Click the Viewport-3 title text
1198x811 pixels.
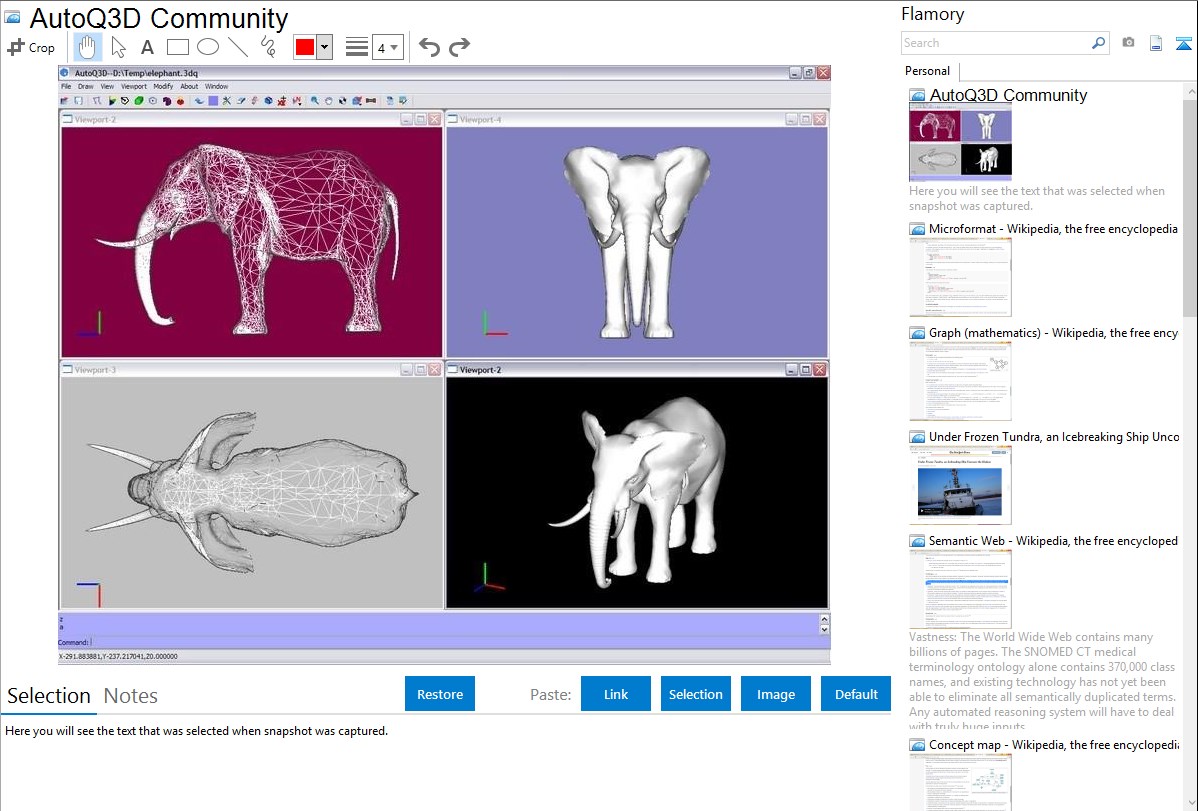click(95, 370)
